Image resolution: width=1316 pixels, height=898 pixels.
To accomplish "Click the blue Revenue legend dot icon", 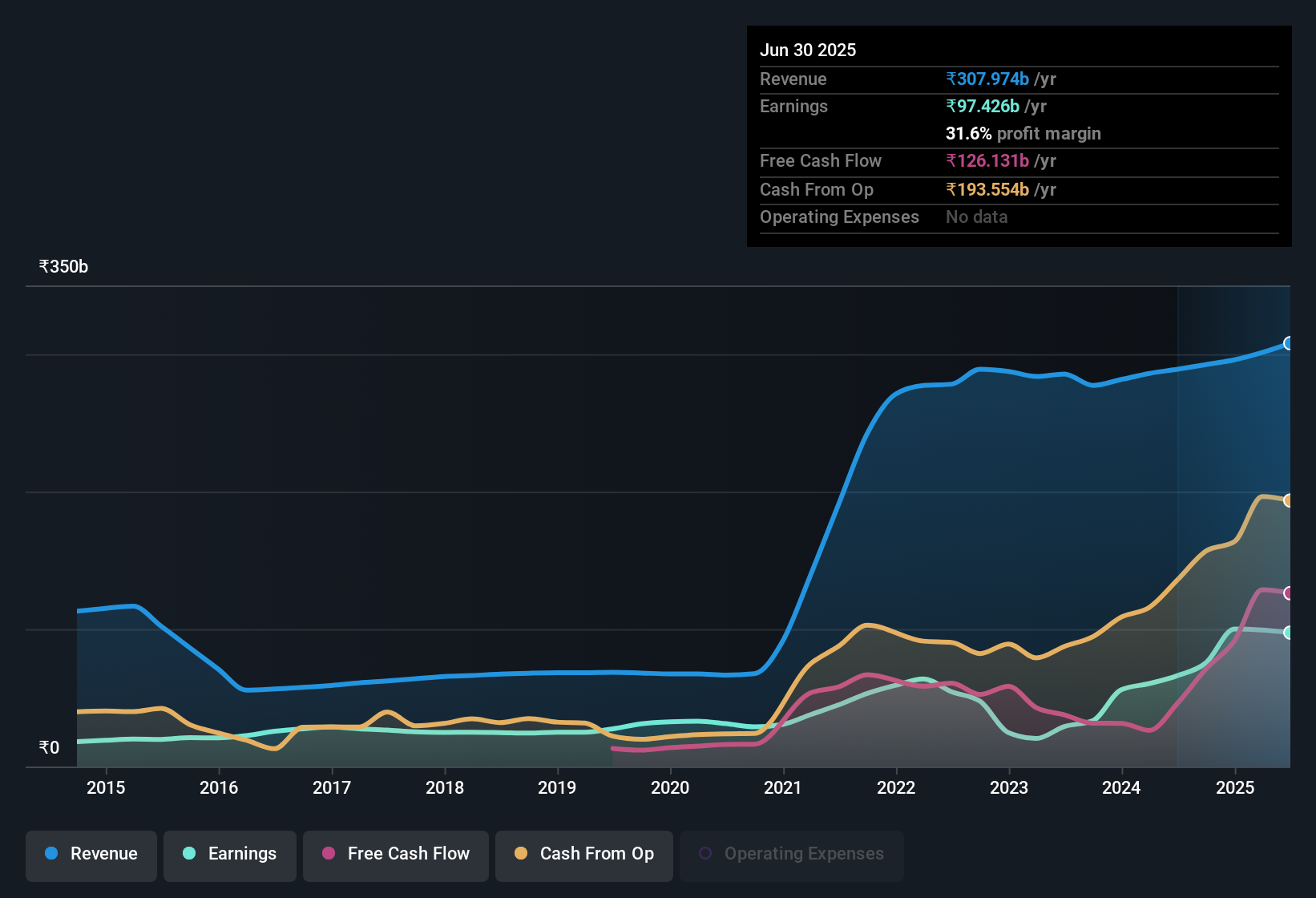I will coord(51,854).
